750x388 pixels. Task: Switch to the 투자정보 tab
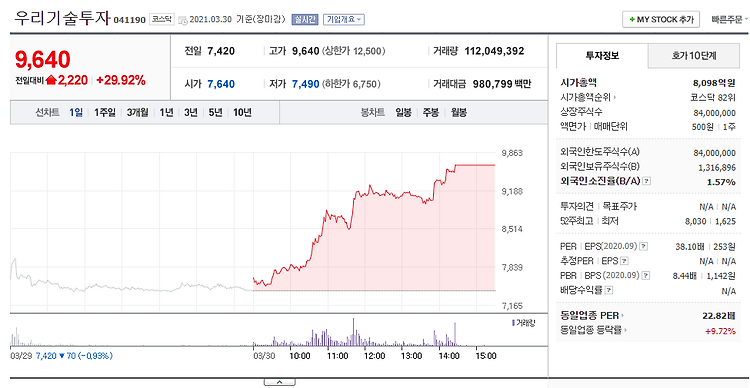point(602,55)
